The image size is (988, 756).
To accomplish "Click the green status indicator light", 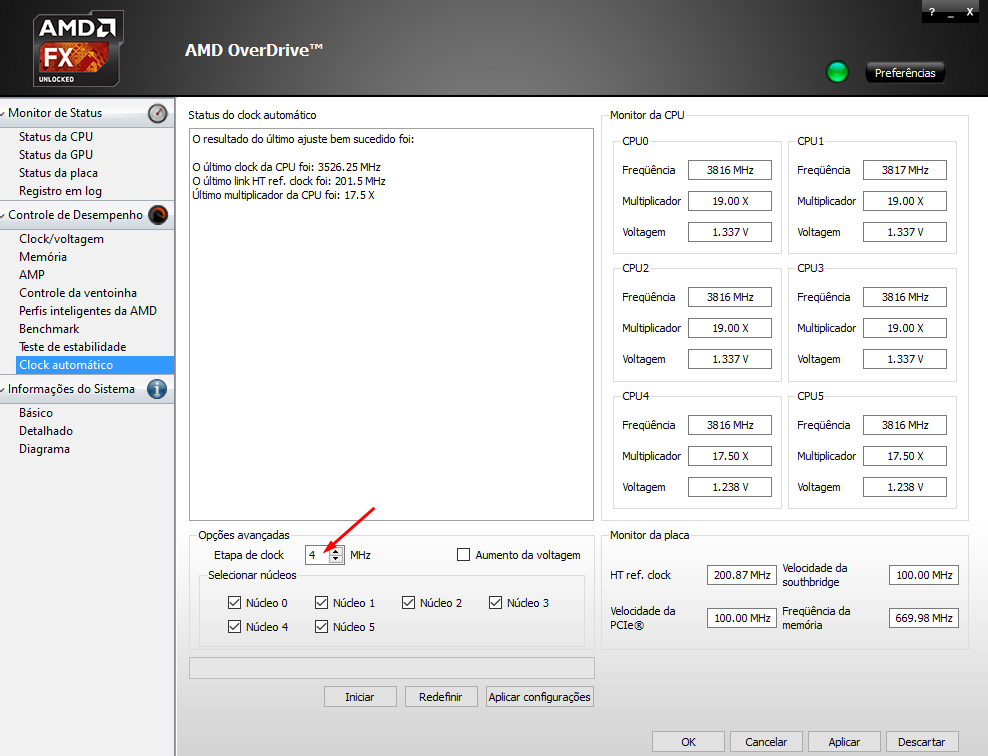I will pos(837,72).
